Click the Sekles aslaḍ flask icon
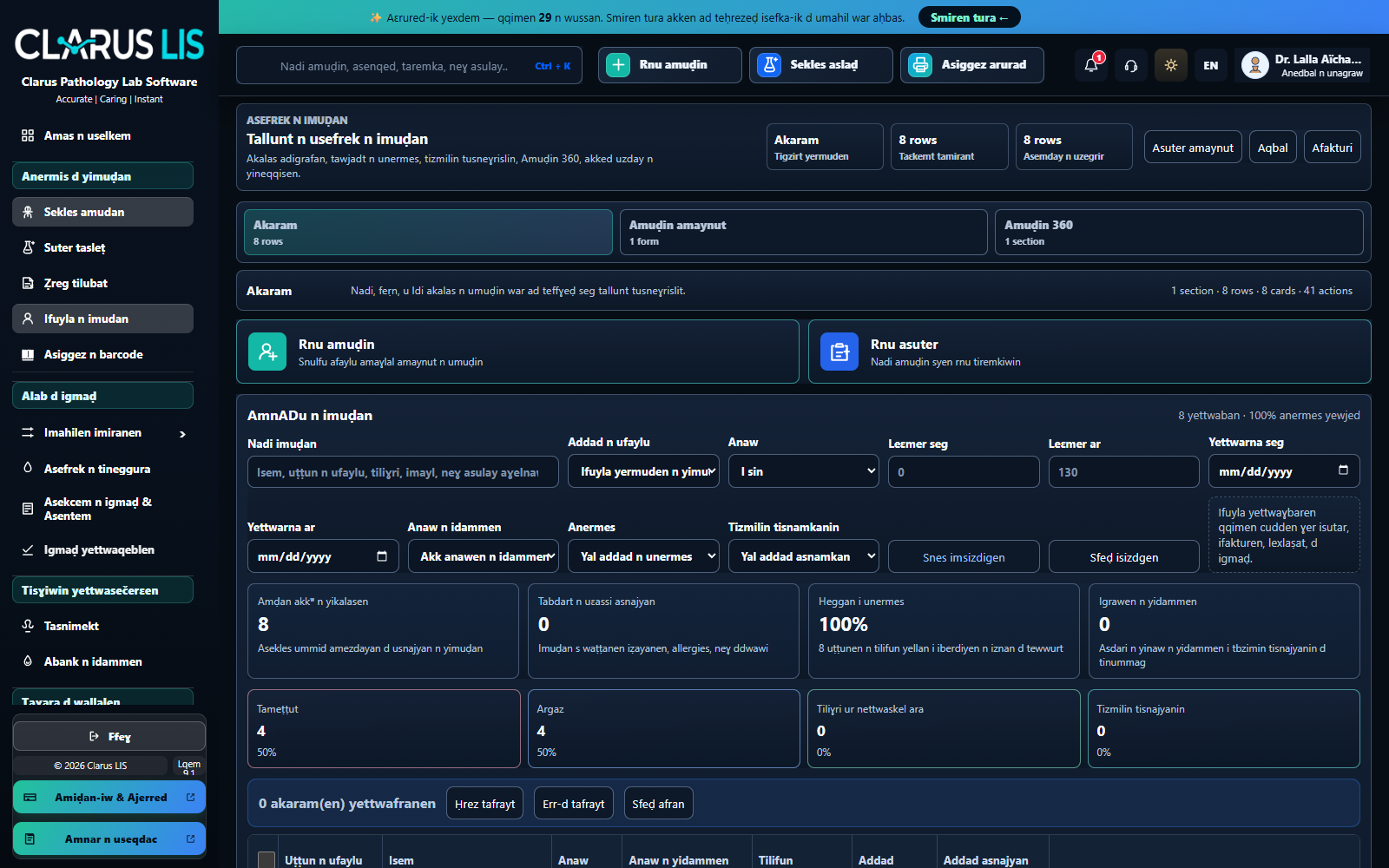1389x868 pixels. click(769, 65)
